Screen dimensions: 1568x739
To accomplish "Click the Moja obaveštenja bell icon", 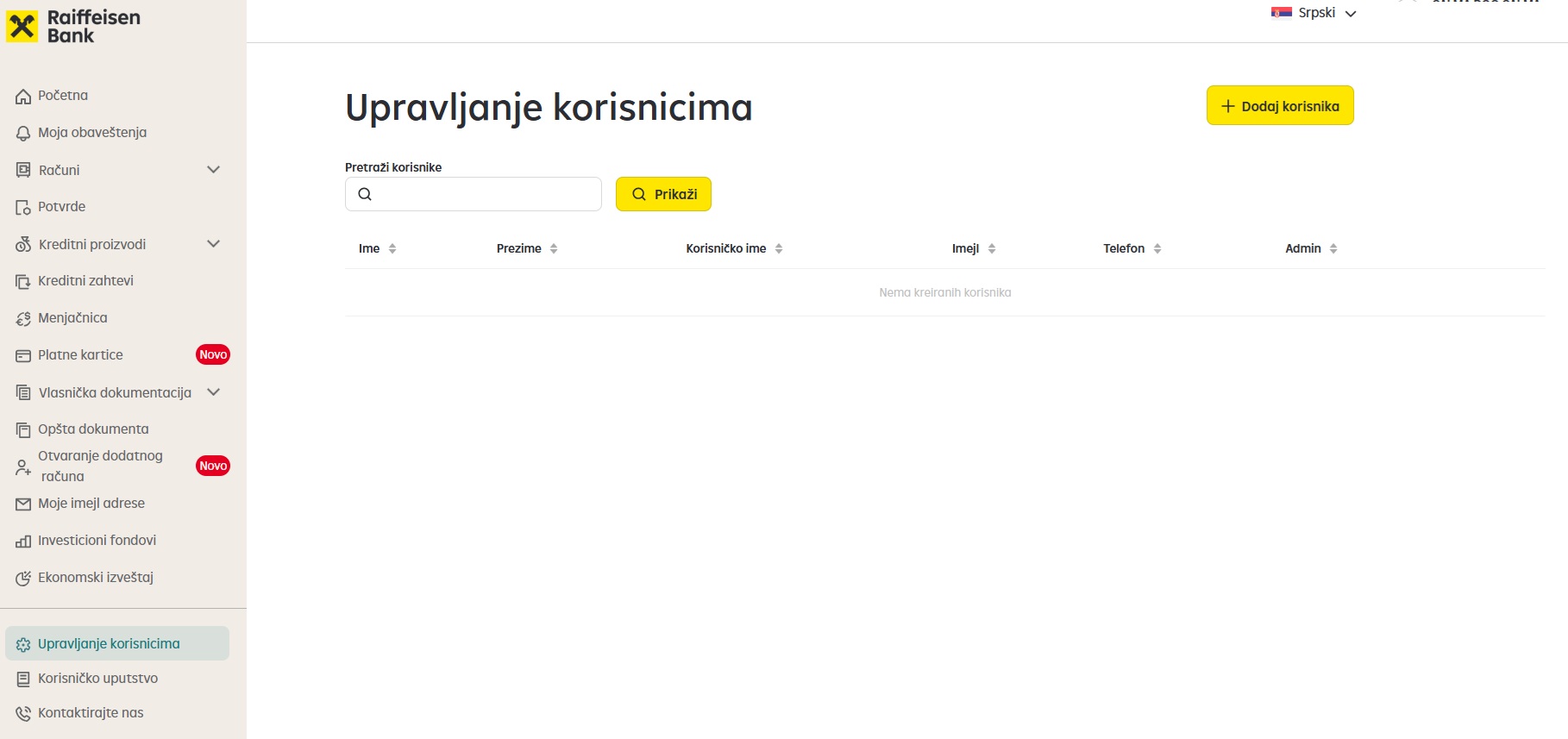I will tap(23, 134).
